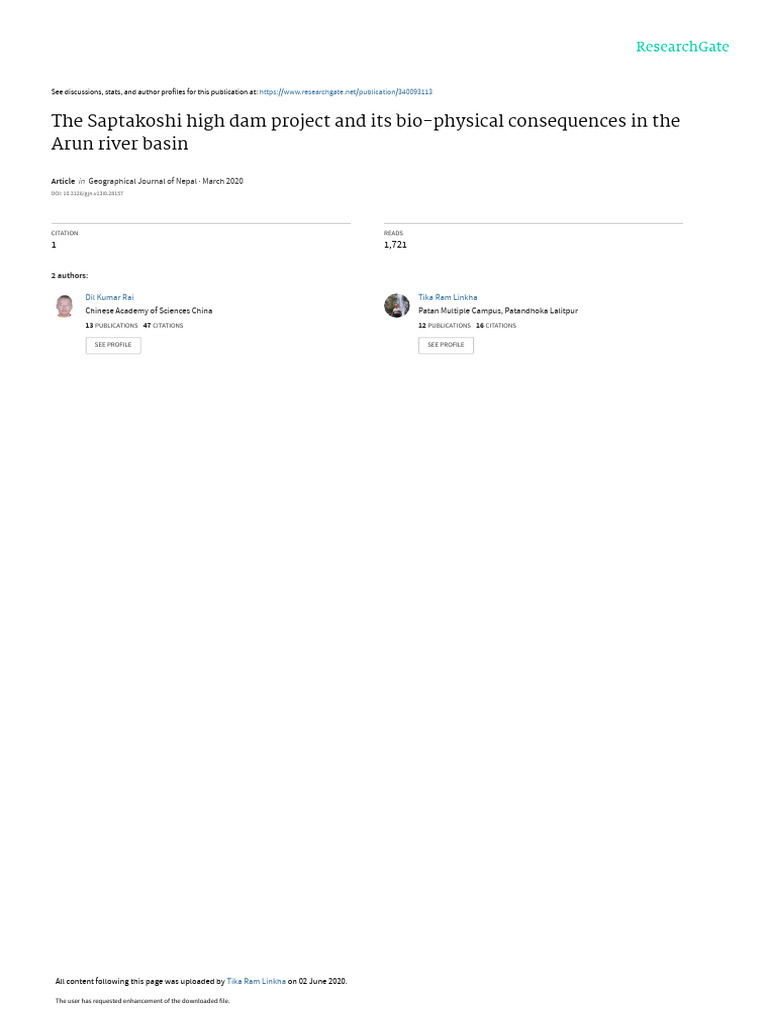Click the 1,721 reads count

point(395,245)
